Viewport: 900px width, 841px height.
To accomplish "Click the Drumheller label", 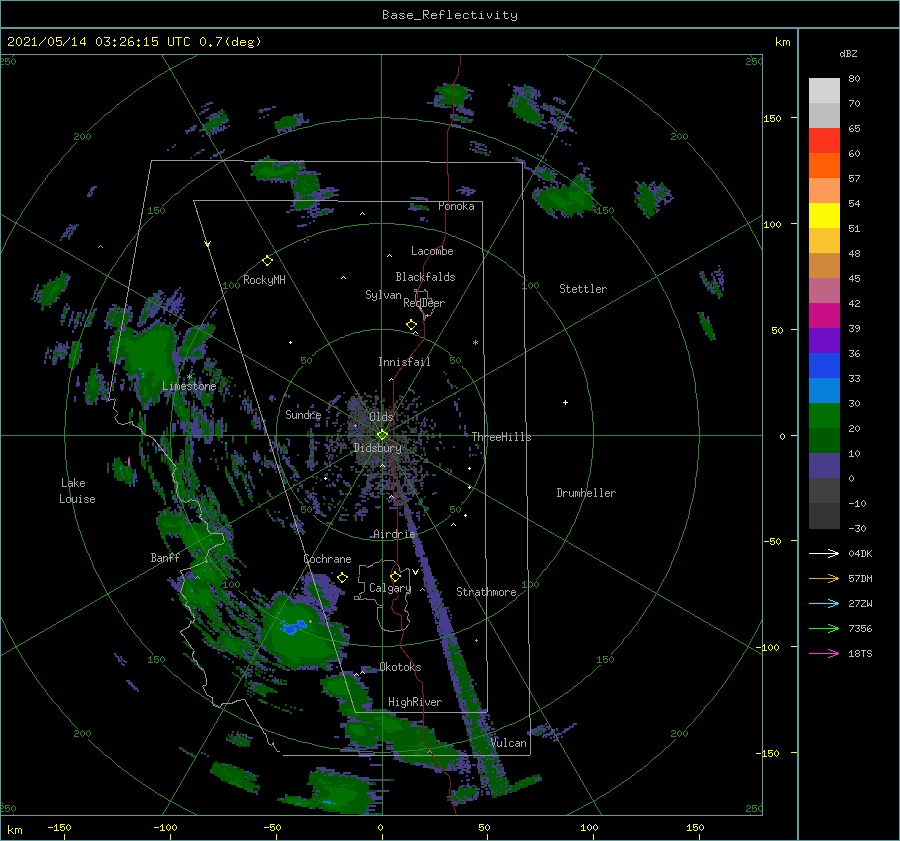I will point(586,493).
